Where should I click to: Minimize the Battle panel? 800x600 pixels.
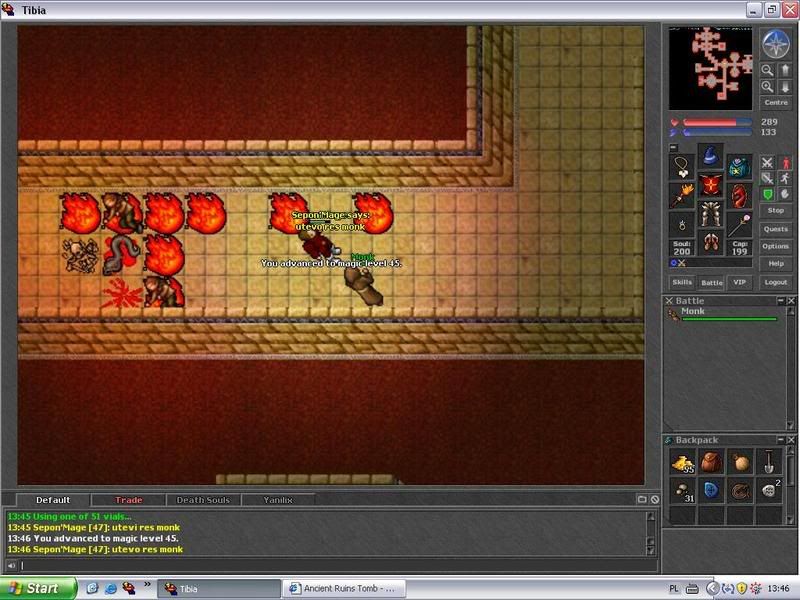(781, 301)
